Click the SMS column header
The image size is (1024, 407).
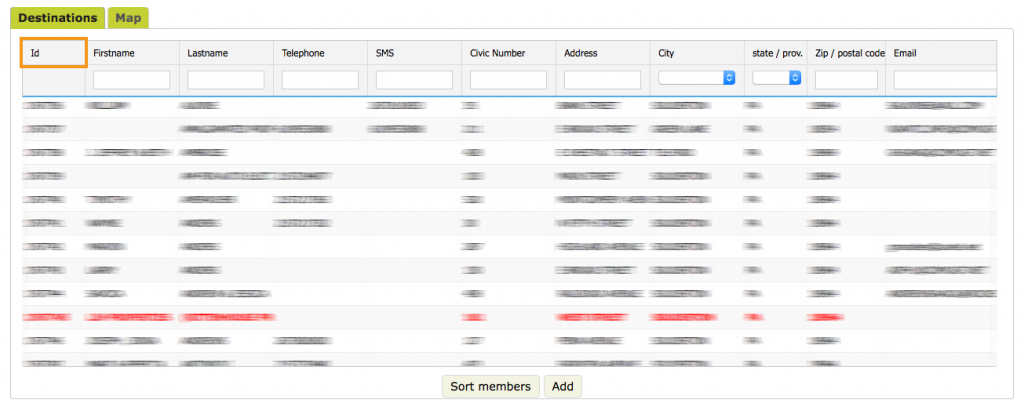(415, 53)
